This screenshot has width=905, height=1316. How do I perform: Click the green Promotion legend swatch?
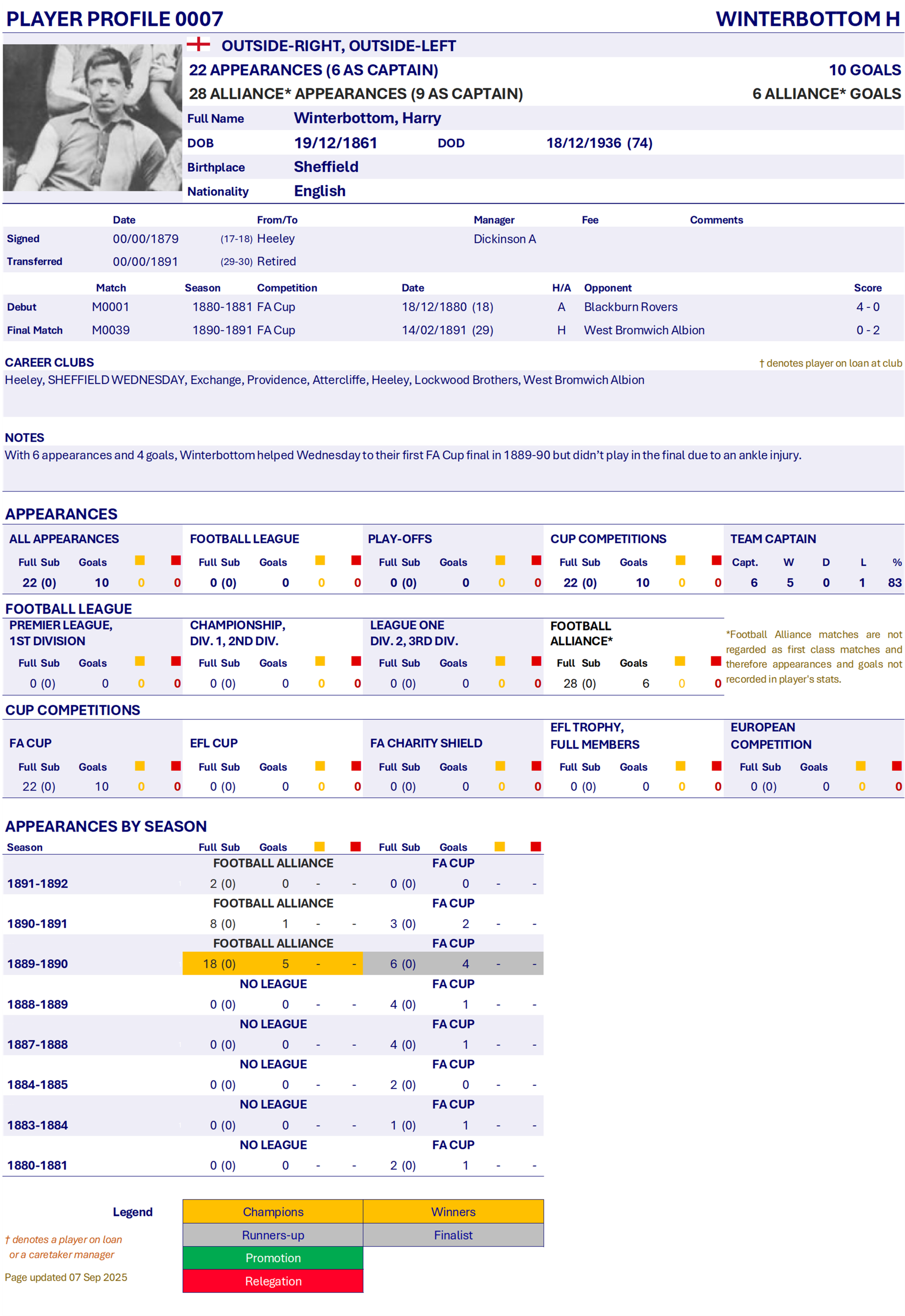(273, 1258)
